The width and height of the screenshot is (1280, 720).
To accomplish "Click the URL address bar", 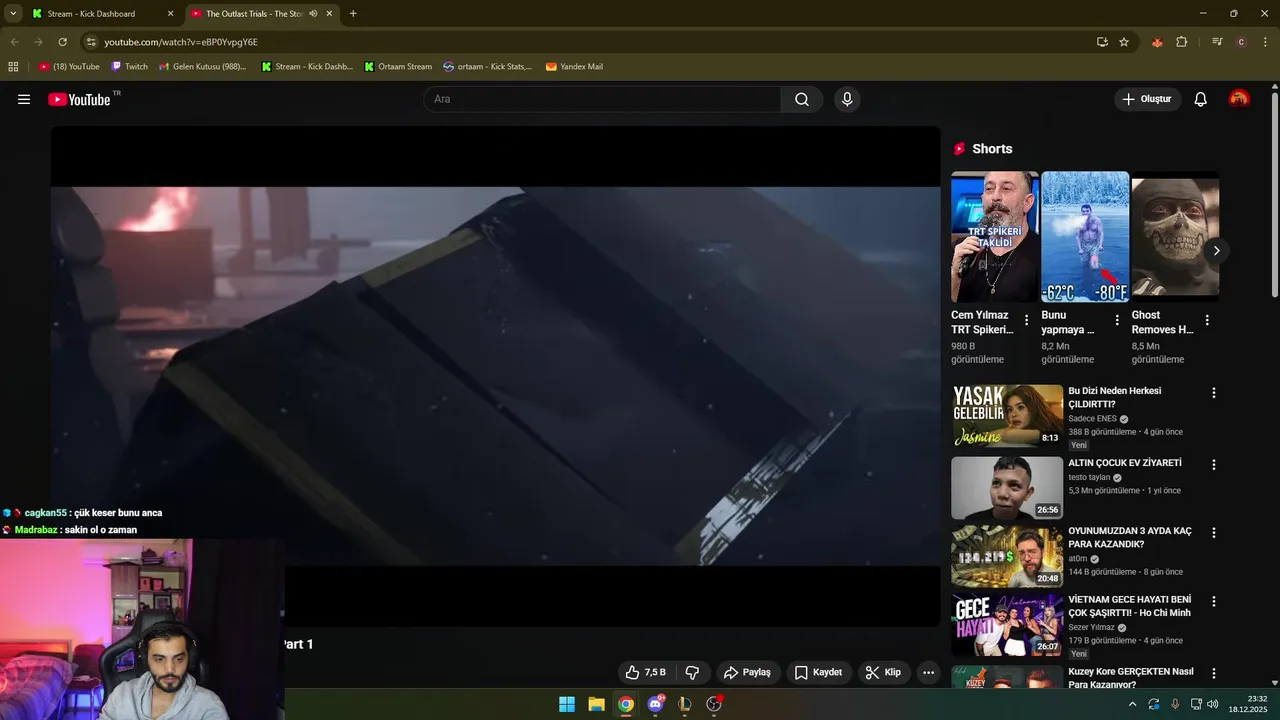I will pos(590,42).
